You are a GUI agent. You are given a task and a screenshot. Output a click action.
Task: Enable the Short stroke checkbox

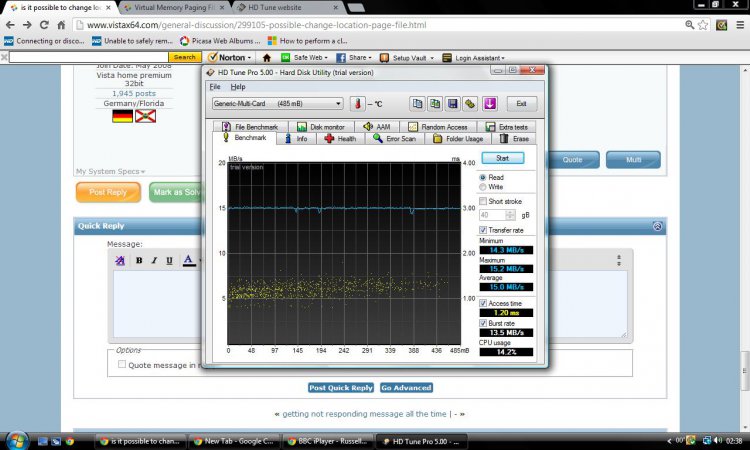[483, 201]
